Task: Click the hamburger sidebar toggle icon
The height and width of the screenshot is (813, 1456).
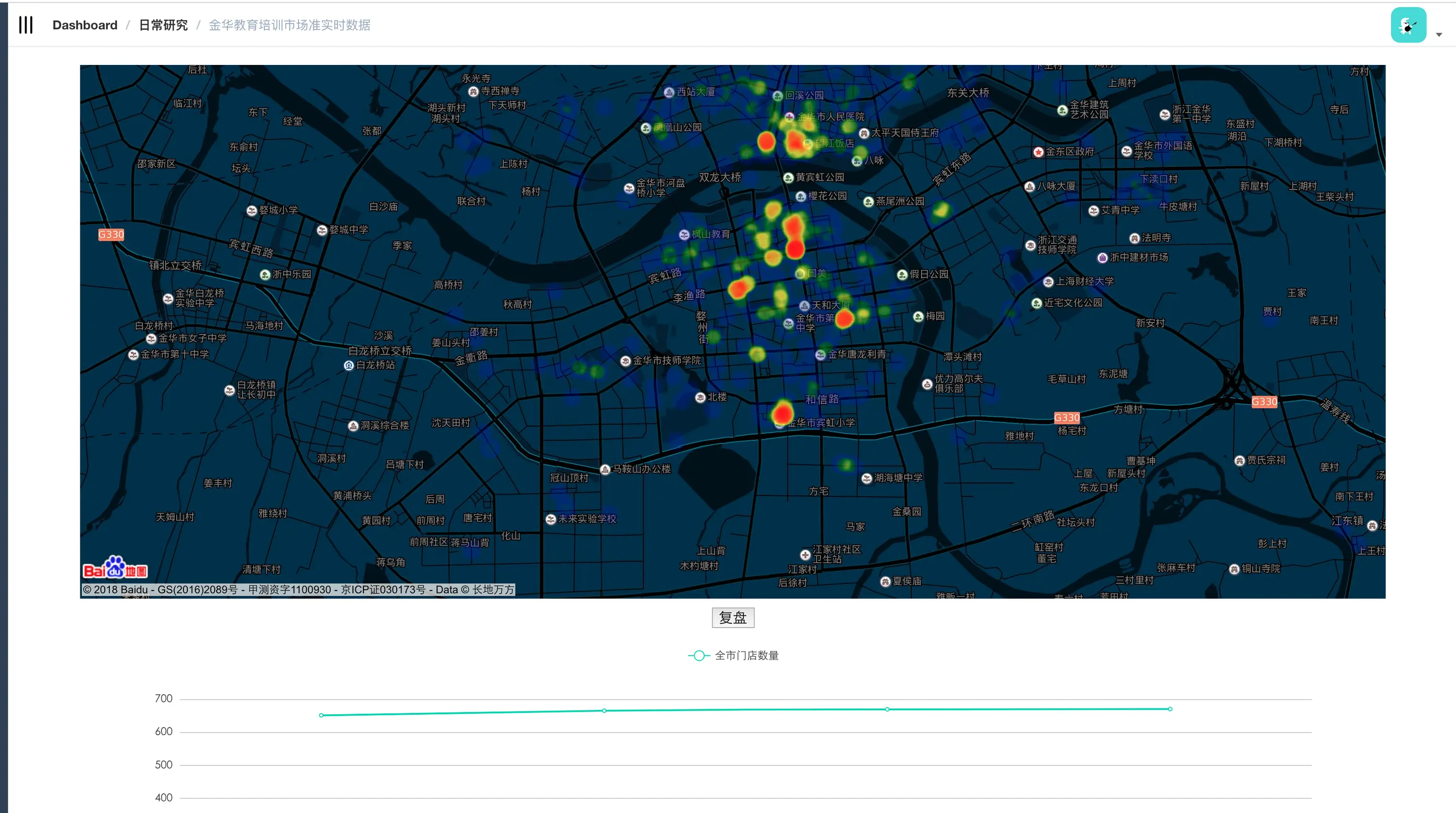Action: 26,25
